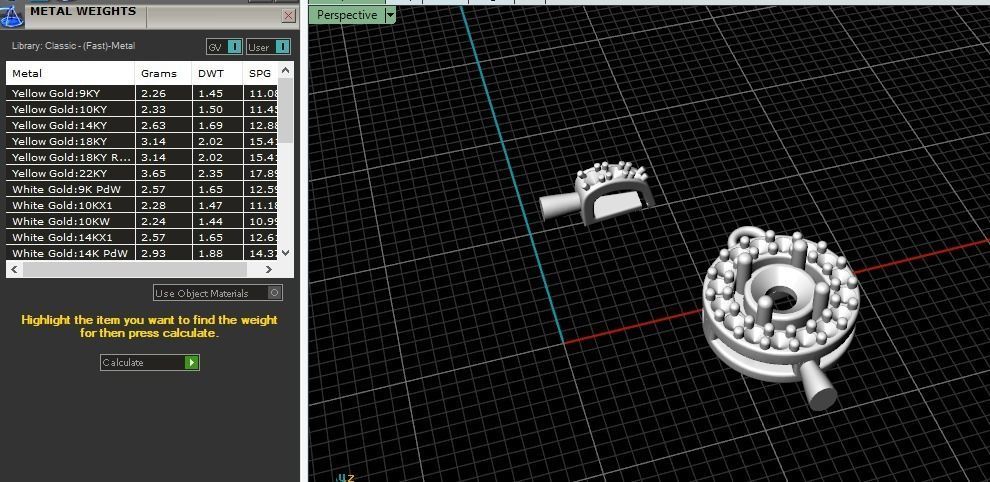The image size is (990, 482).
Task: Open the Perspective viewport dropdown arrow
Action: tap(390, 15)
